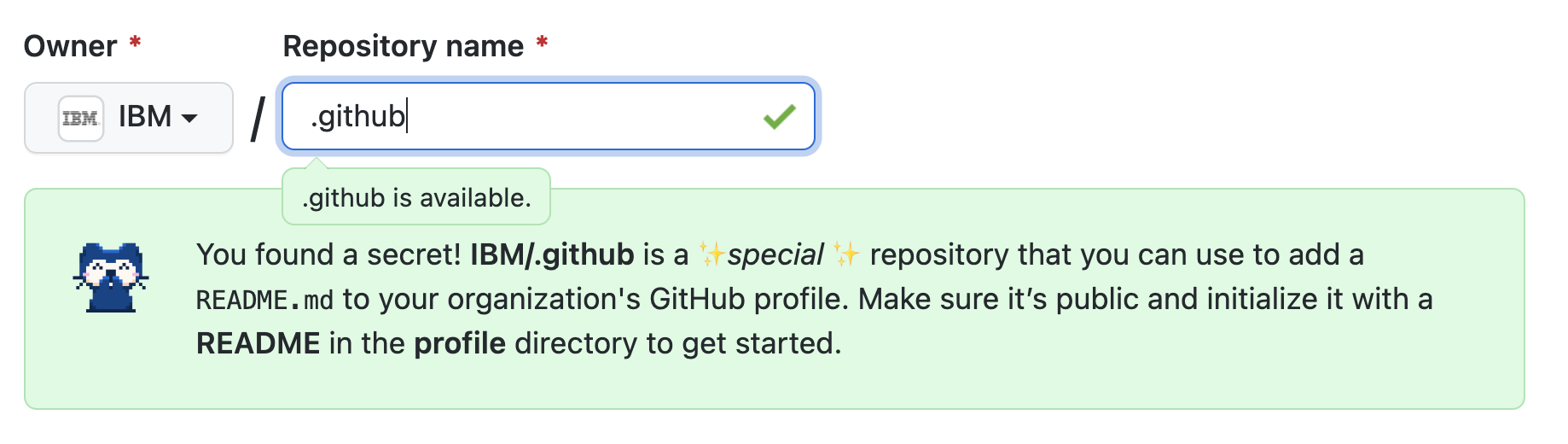Click the slash separator between owner and name
This screenshot has width=1568, height=444.
[258, 119]
